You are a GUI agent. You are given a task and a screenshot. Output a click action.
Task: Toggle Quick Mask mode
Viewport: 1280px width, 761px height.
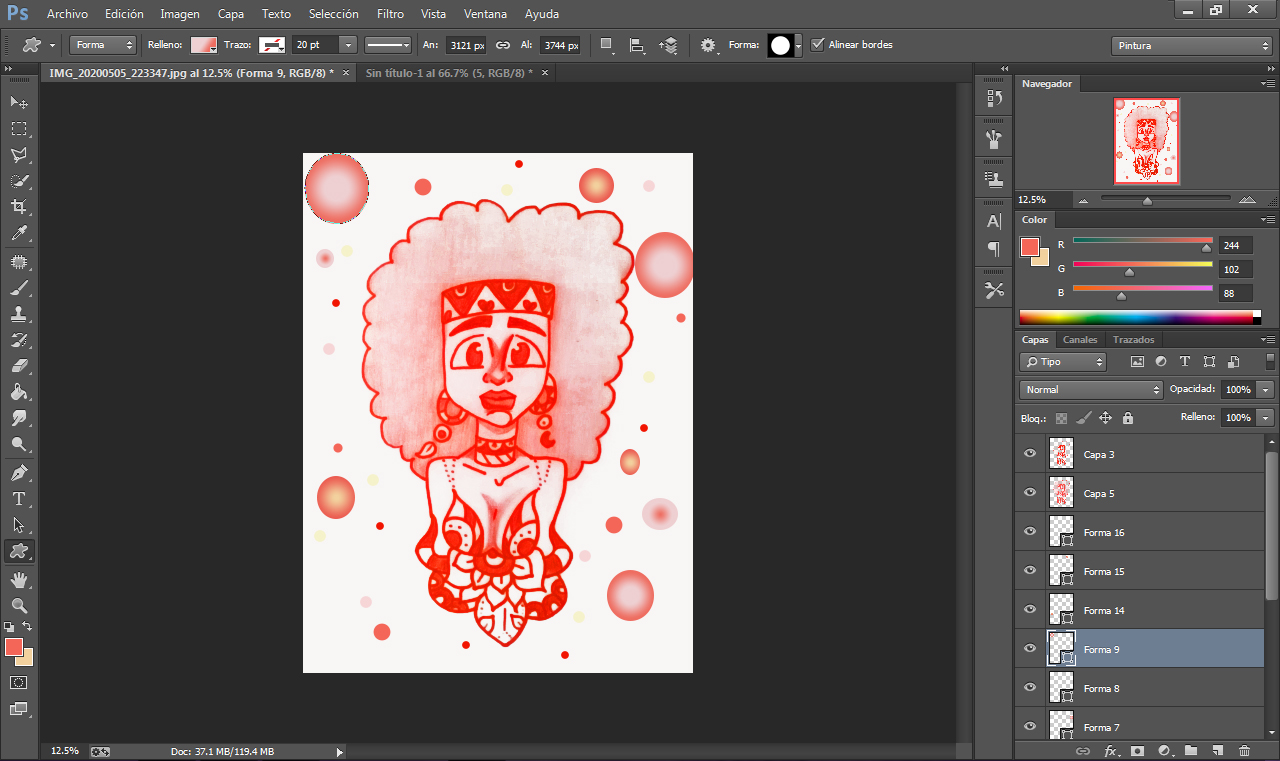tap(19, 683)
